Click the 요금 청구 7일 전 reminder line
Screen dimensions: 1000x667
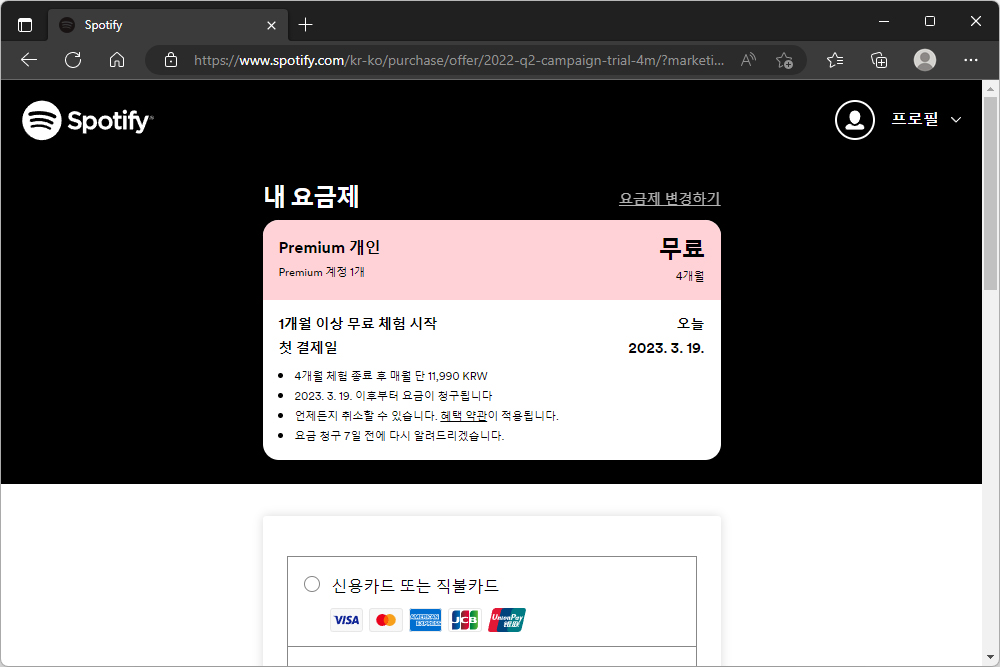click(399, 436)
